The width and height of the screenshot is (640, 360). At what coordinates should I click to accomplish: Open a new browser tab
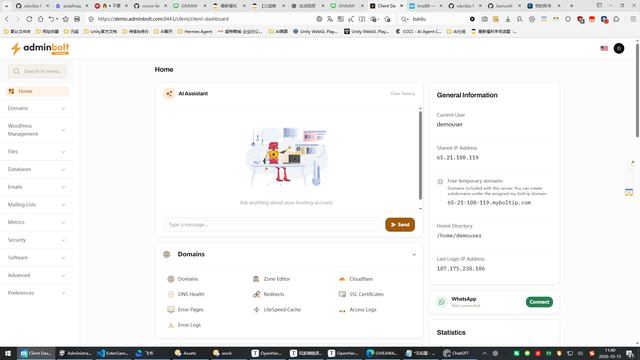[571, 6]
